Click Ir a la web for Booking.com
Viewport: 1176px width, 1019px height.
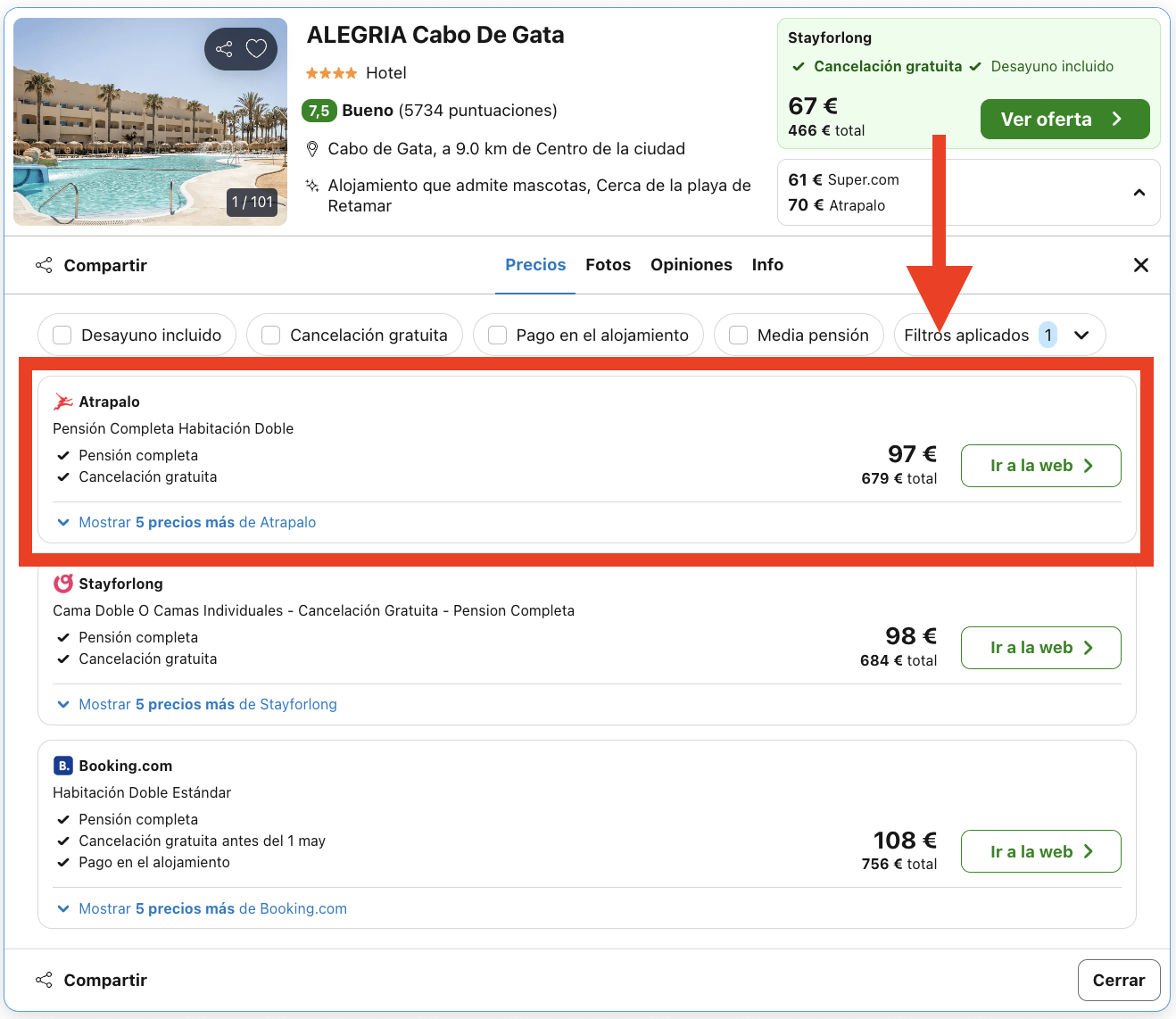[1041, 852]
